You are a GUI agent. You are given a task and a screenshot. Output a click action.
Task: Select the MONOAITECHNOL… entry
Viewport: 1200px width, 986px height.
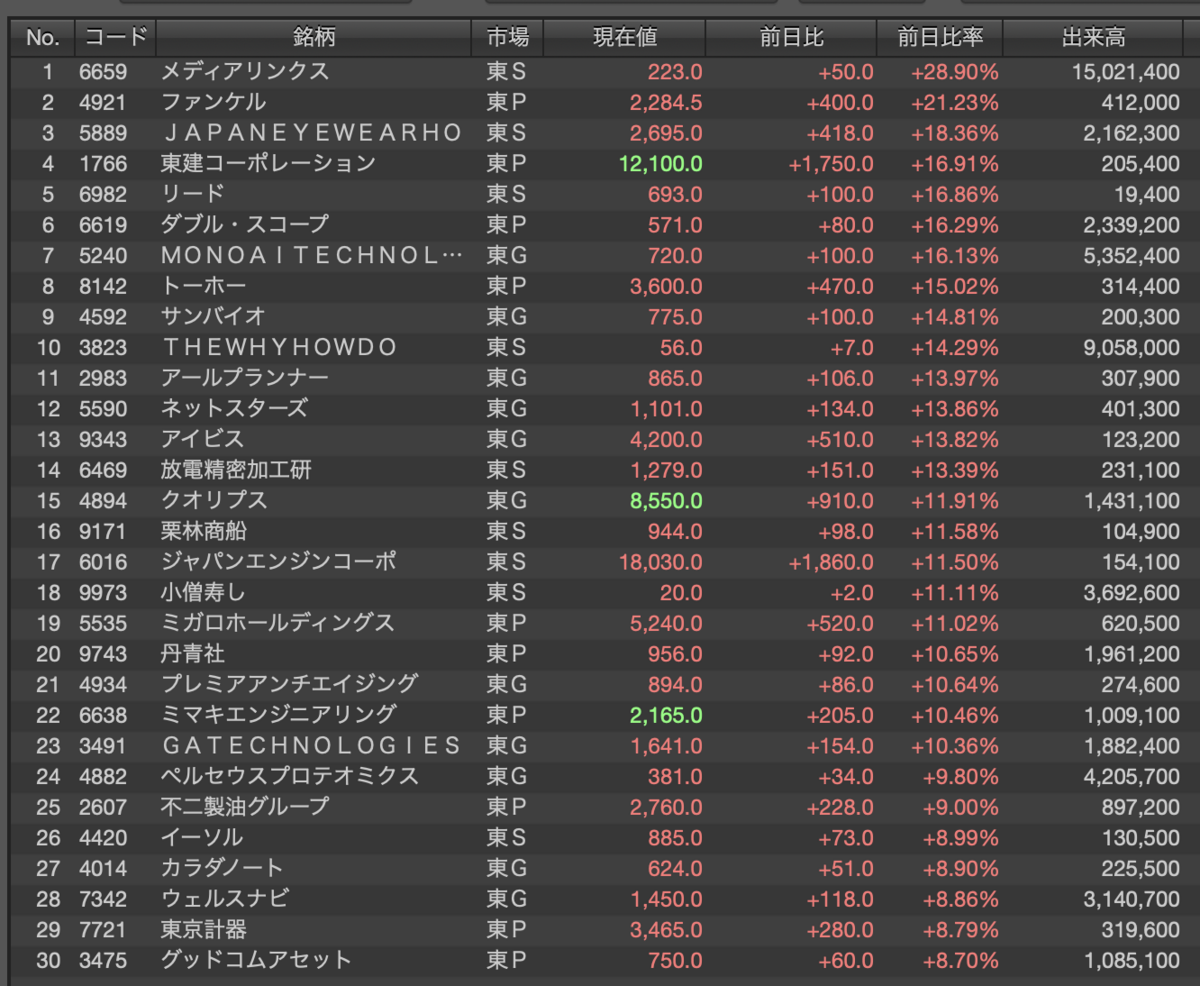(312, 255)
